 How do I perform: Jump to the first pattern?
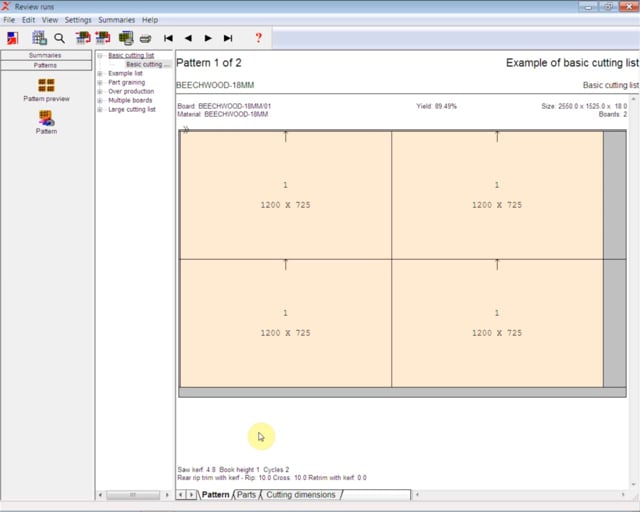[168, 38]
